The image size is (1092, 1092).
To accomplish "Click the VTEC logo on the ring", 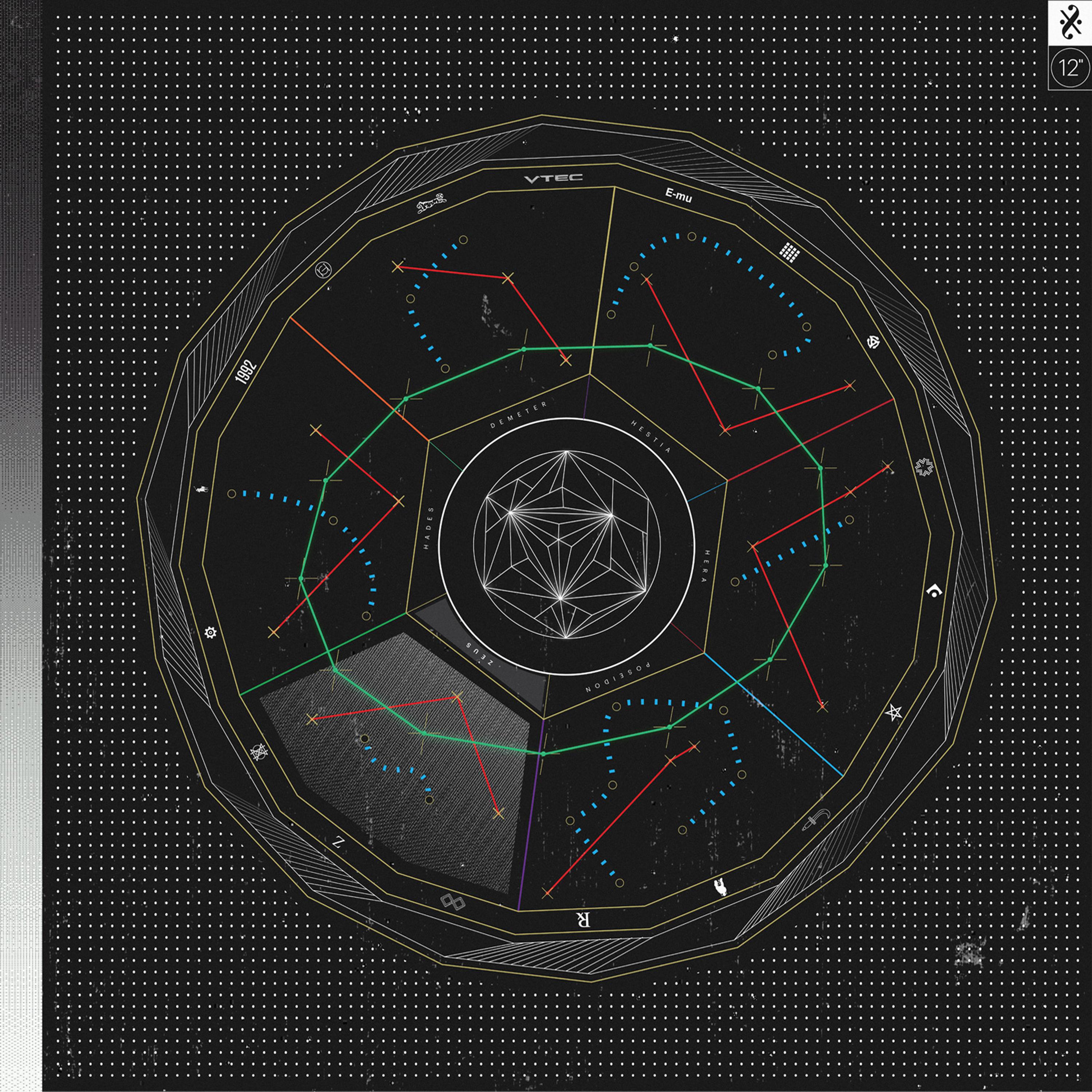I will click(553, 179).
